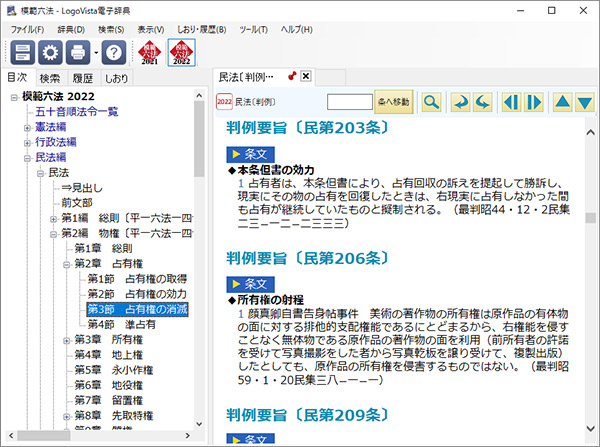Viewport: 600px width, 447px height.
Task: Click the tree panel vertical scrollbar thumb
Action: (x=199, y=140)
